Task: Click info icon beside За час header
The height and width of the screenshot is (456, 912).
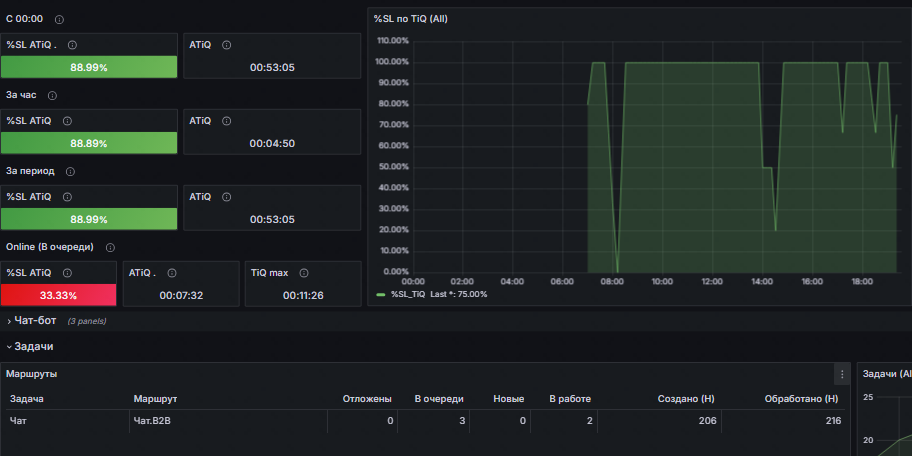Action: click(x=52, y=95)
